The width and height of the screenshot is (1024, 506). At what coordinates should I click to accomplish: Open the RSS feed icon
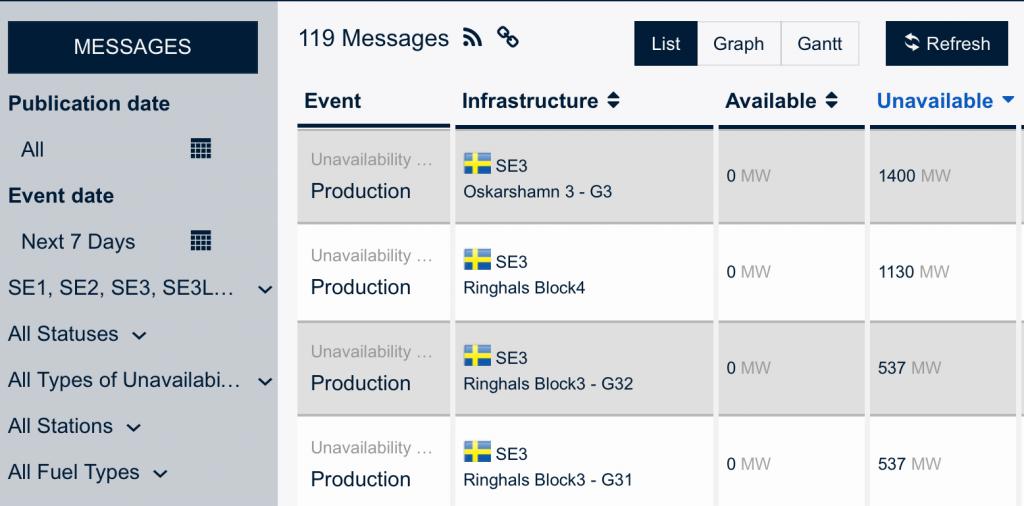[x=472, y=38]
